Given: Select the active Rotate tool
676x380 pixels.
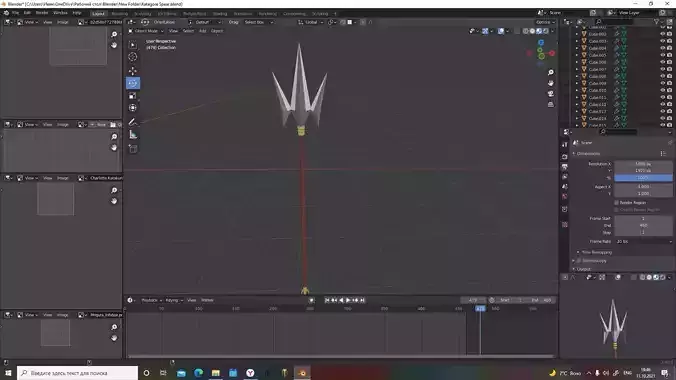Looking at the screenshot, I should pyautogui.click(x=133, y=83).
